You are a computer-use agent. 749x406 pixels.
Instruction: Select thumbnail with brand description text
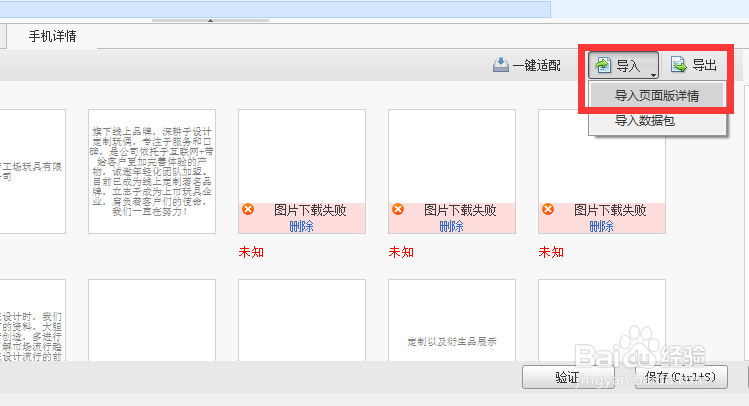(x=152, y=171)
